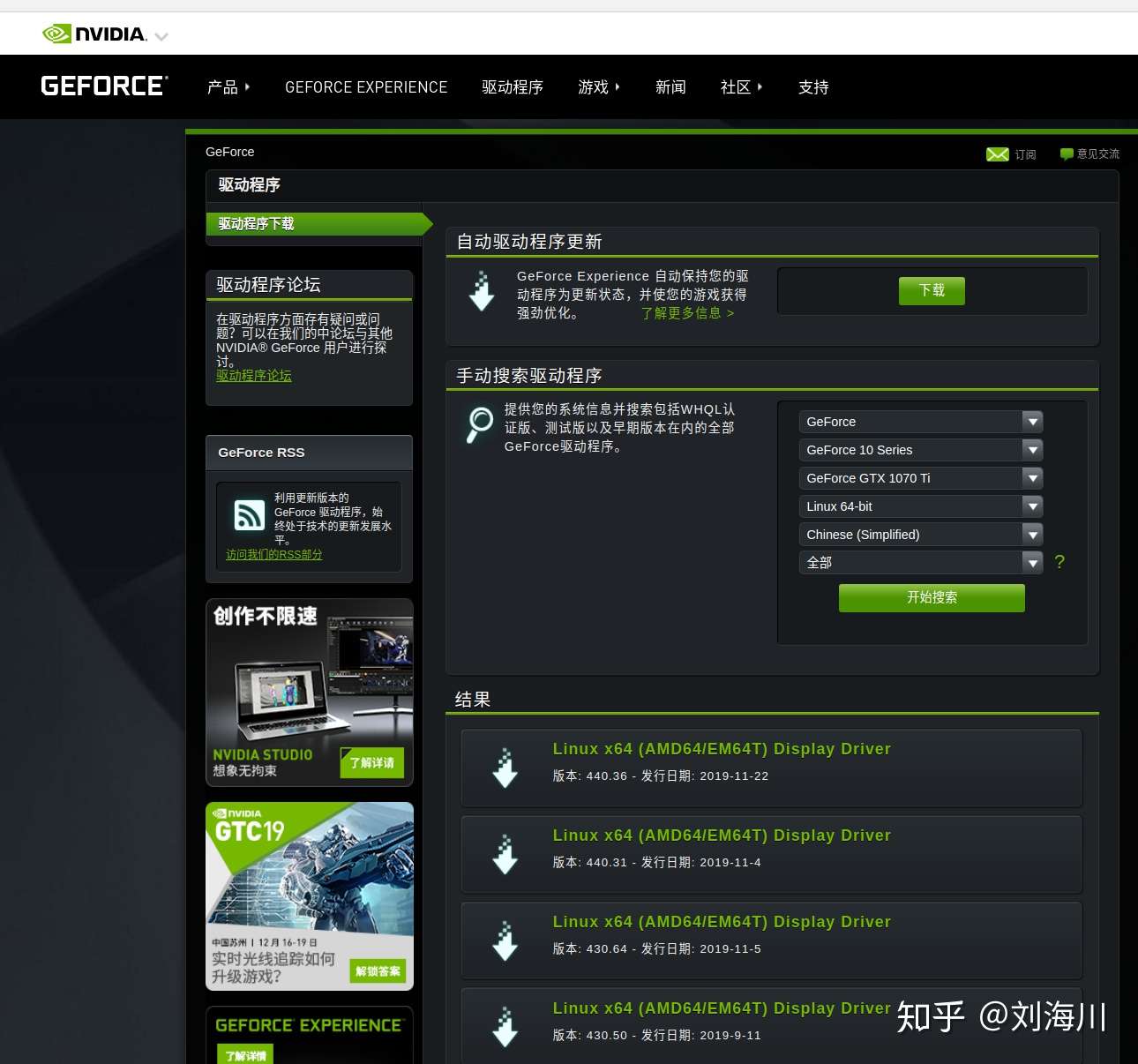Click the green 下载 button
This screenshot has width=1138, height=1064.
(932, 291)
